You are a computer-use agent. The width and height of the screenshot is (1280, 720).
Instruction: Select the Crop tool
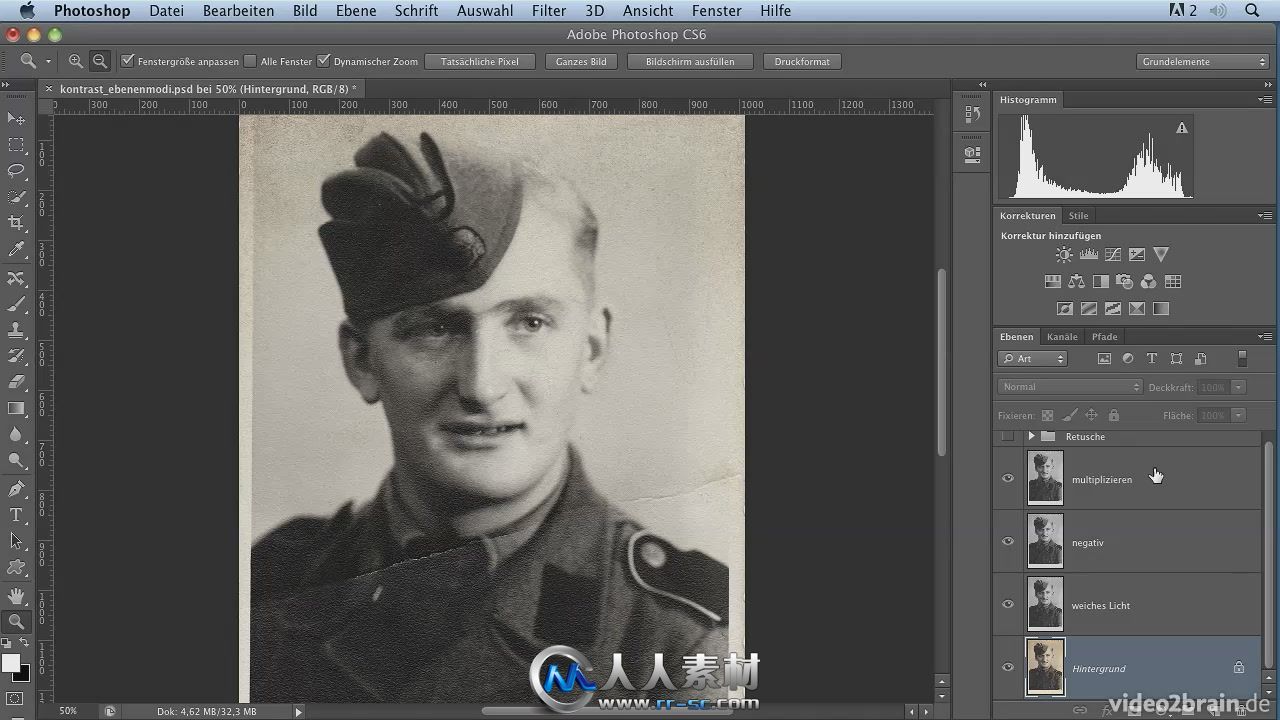click(x=16, y=223)
